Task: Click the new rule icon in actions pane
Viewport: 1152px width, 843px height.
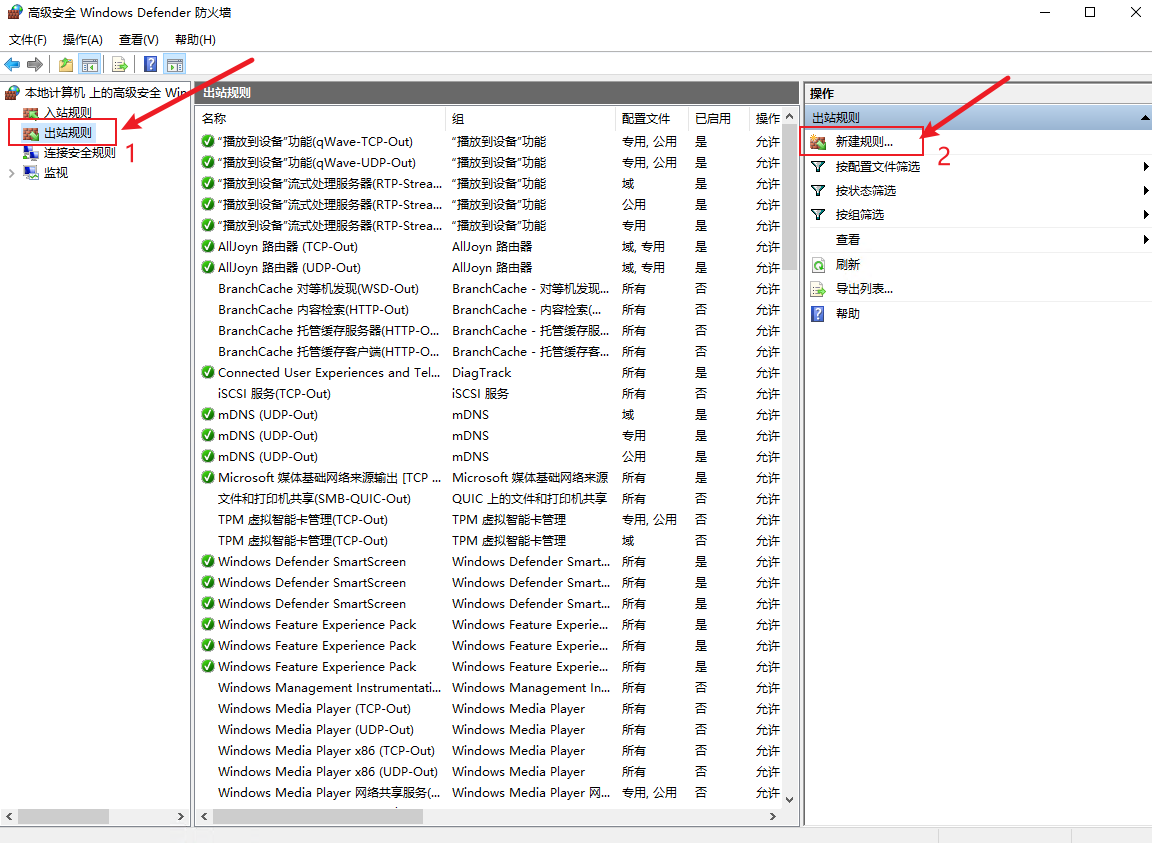Action: (818, 142)
